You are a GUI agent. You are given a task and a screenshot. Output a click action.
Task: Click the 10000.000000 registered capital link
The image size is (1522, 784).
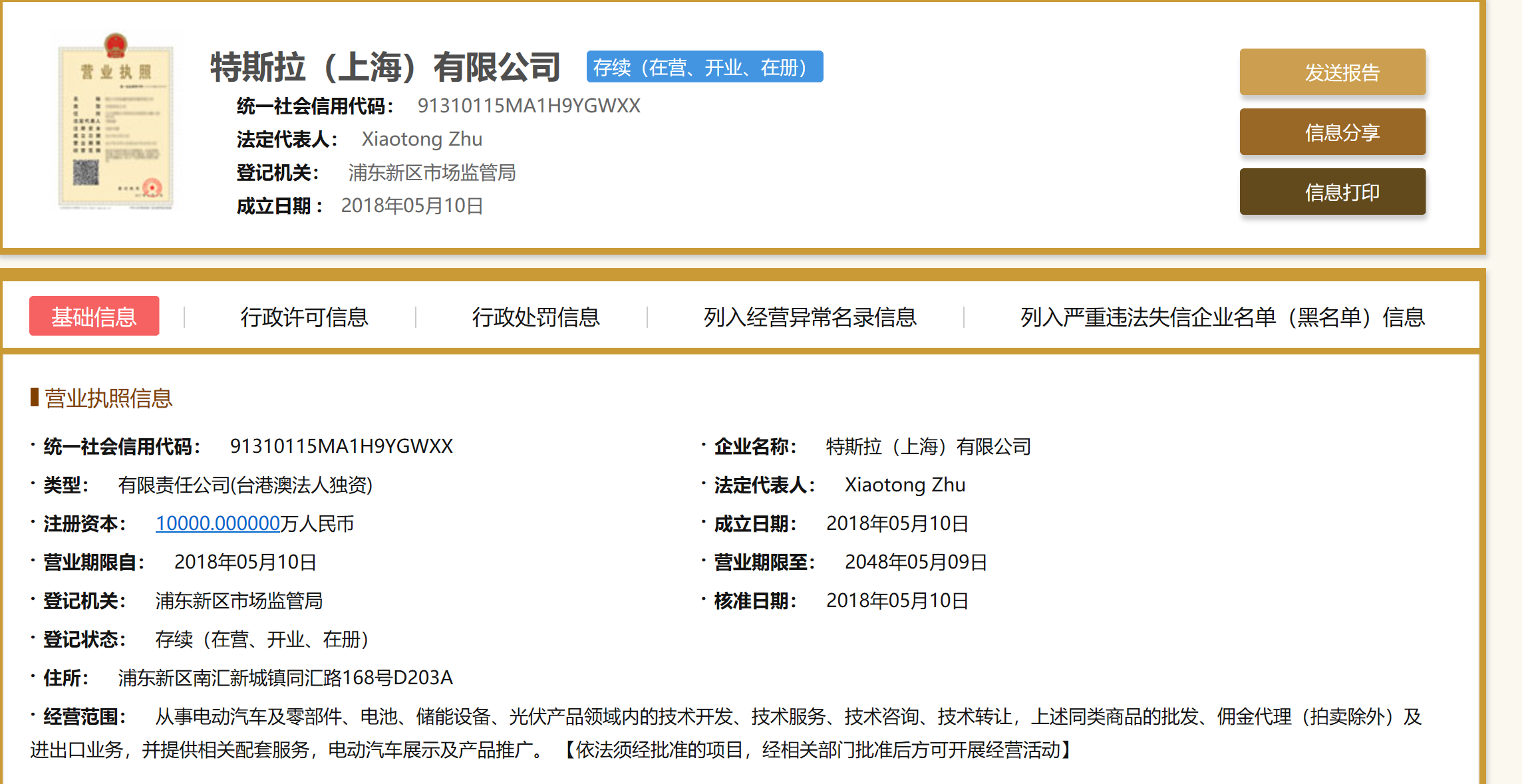[218, 523]
